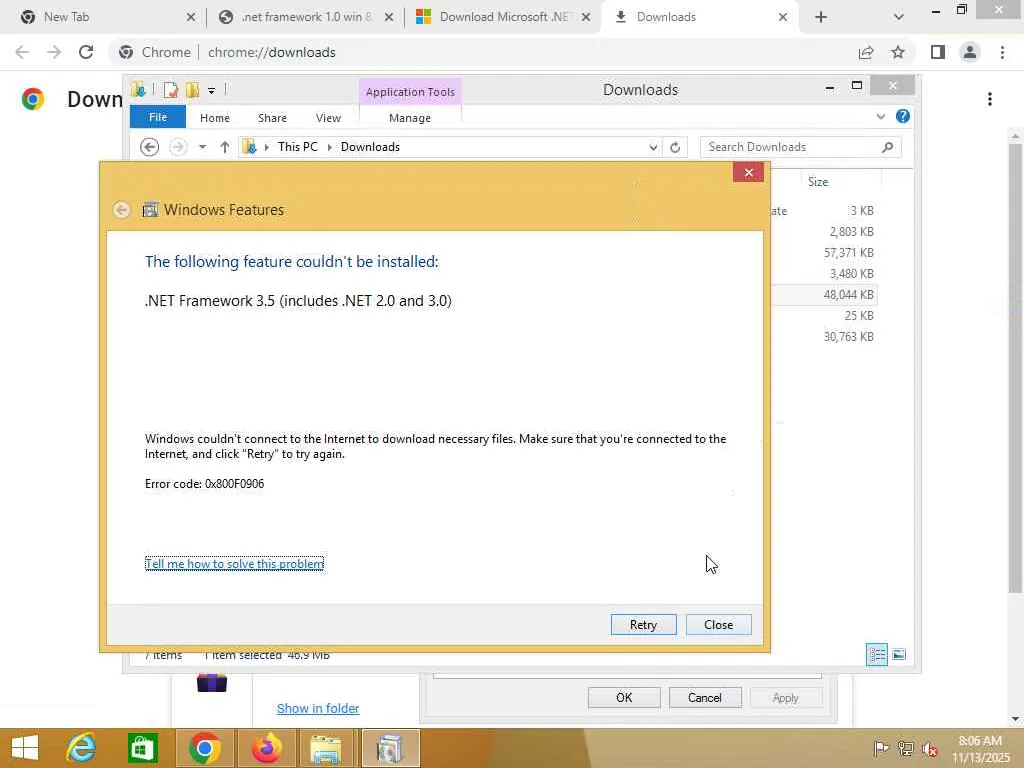This screenshot has height=768, width=1024.
Task: Click OK in the properties dialog behind
Action: click(624, 697)
